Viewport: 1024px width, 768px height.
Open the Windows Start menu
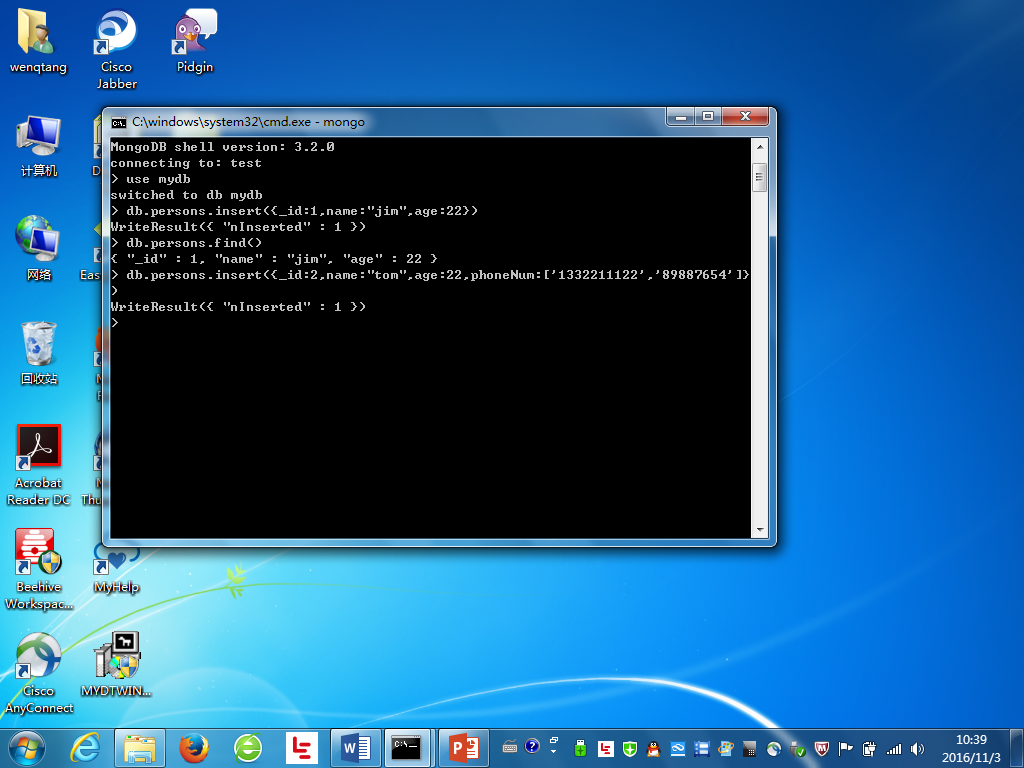coord(26,747)
